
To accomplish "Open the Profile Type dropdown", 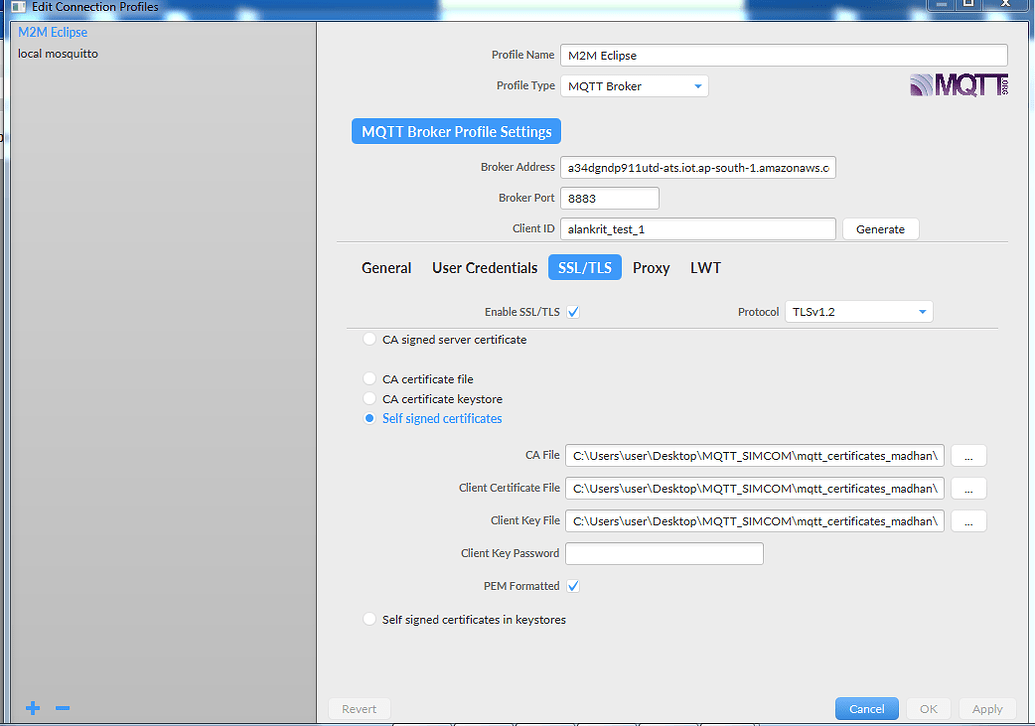I will 634,86.
